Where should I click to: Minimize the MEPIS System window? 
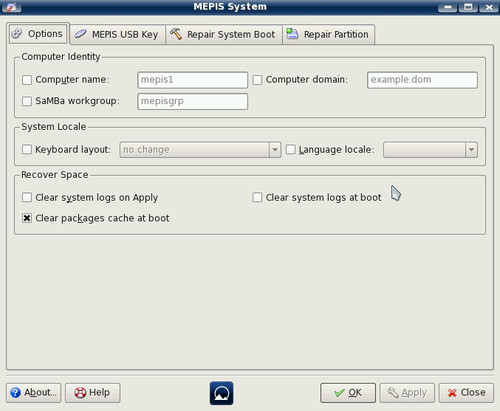(448, 7)
